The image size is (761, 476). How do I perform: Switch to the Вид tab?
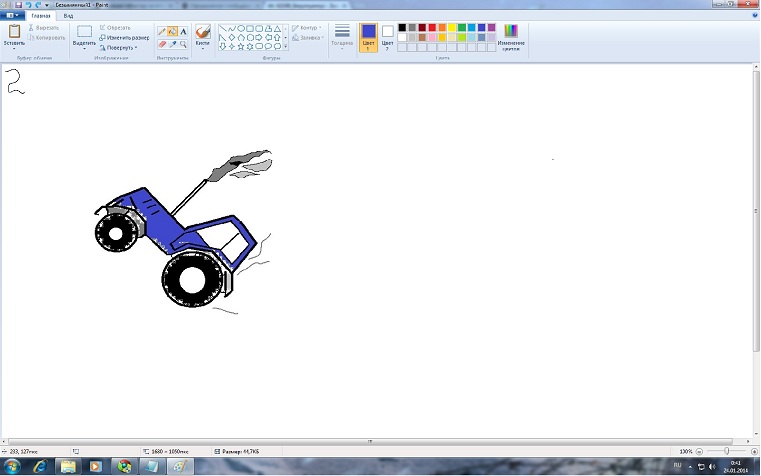68,16
